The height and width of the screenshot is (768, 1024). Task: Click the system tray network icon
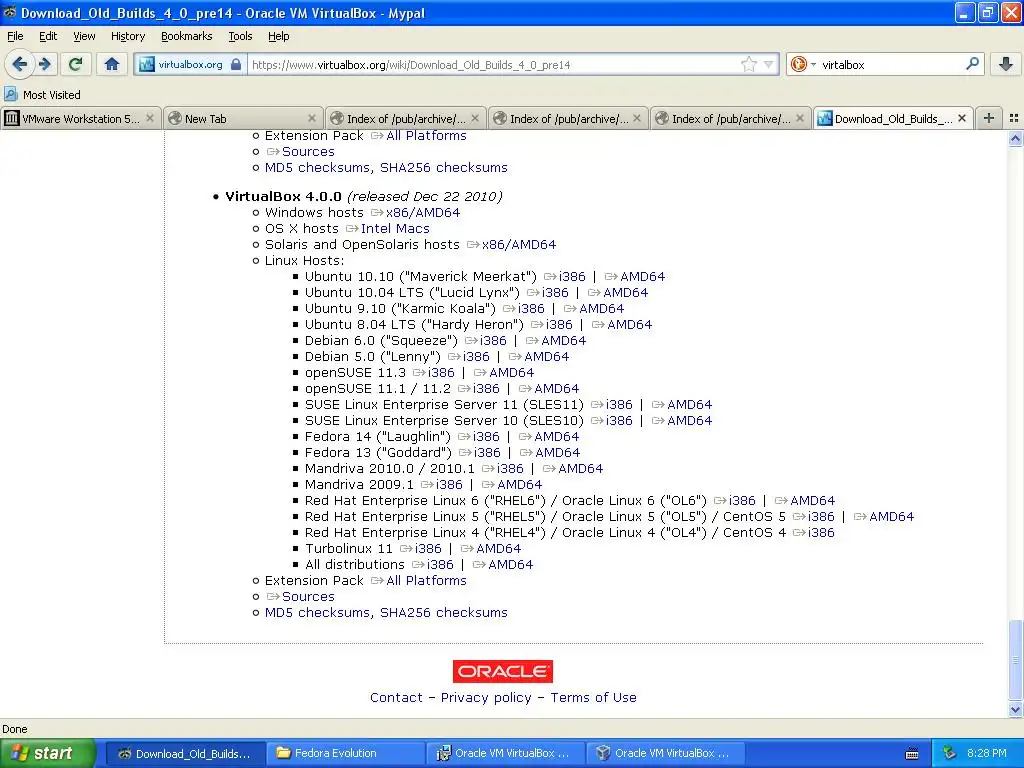950,754
